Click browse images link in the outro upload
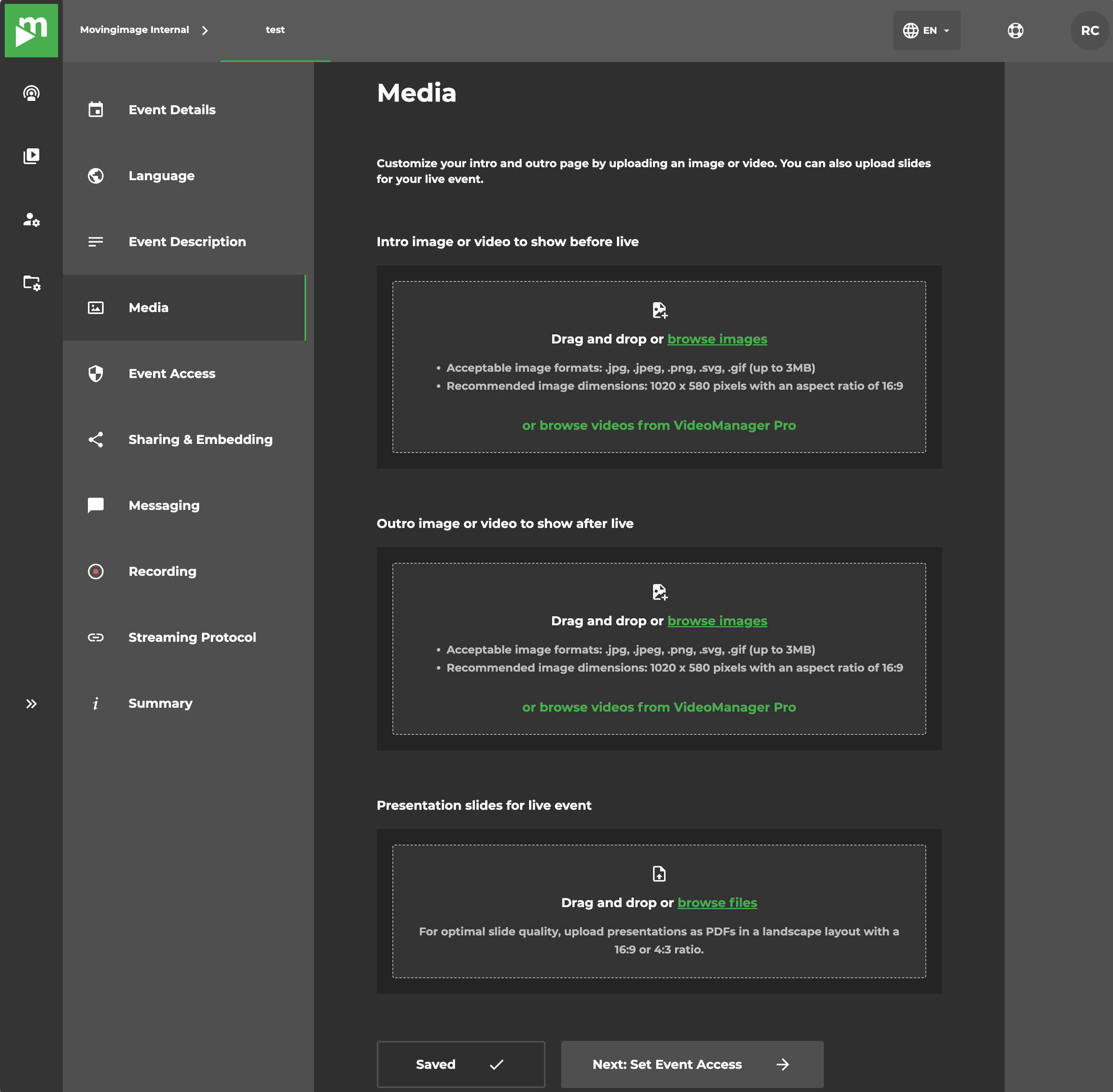The image size is (1113, 1092). (717, 621)
